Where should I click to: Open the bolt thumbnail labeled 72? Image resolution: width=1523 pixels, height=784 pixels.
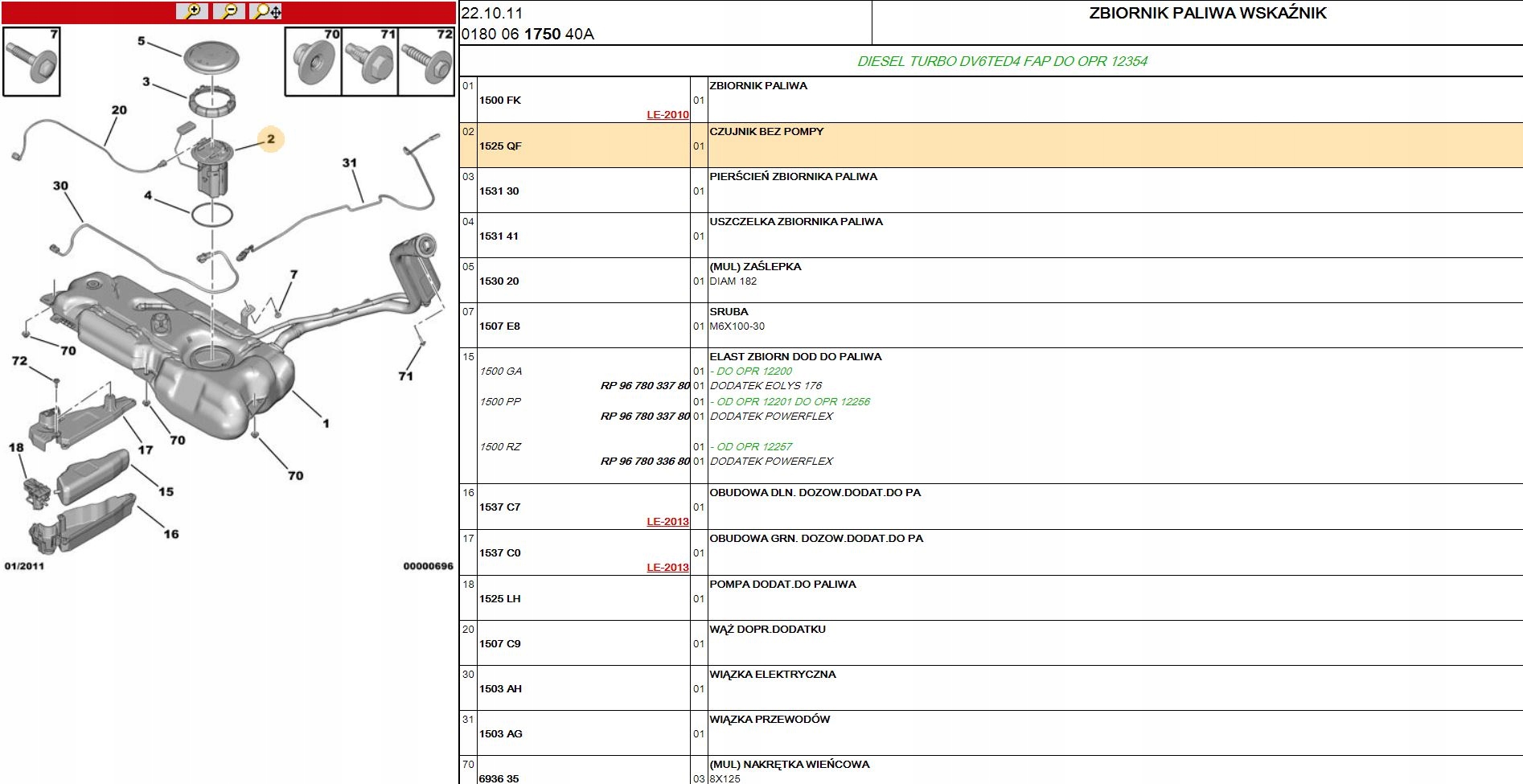pos(426,61)
